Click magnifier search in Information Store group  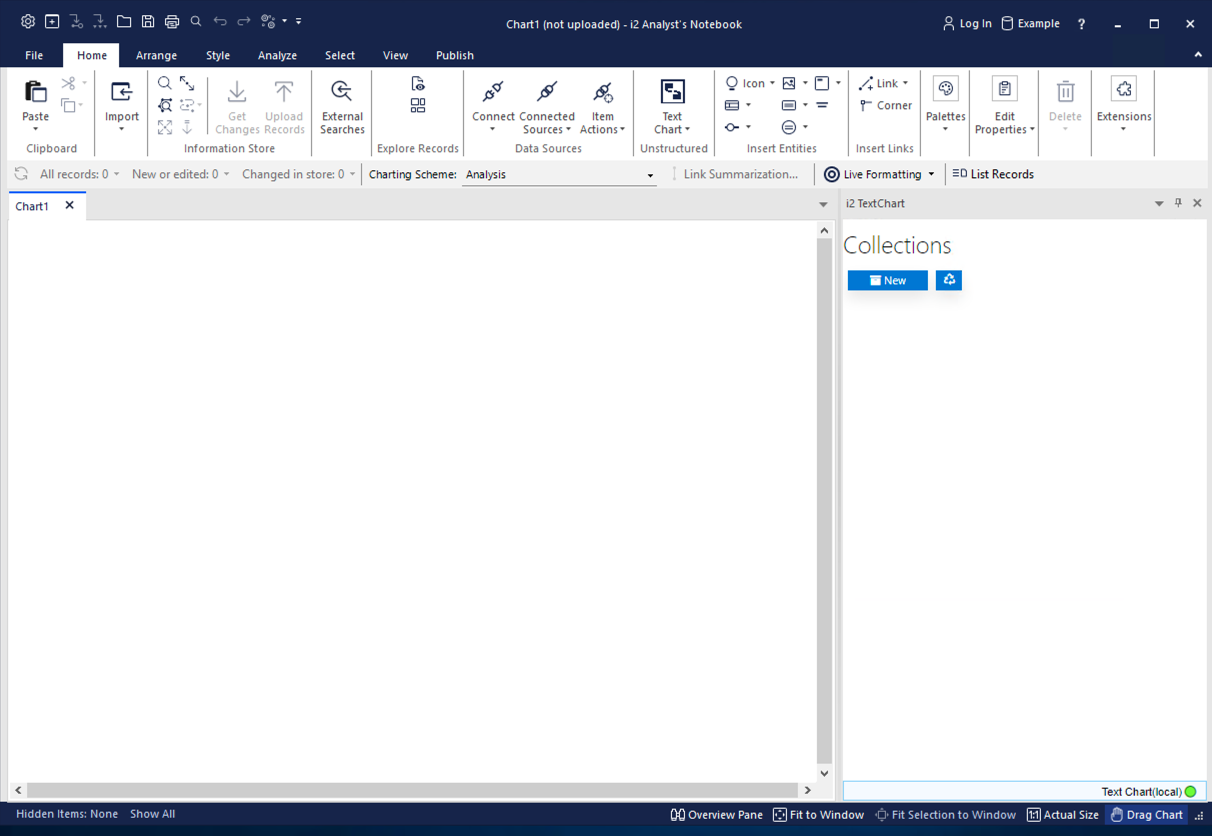tap(165, 84)
